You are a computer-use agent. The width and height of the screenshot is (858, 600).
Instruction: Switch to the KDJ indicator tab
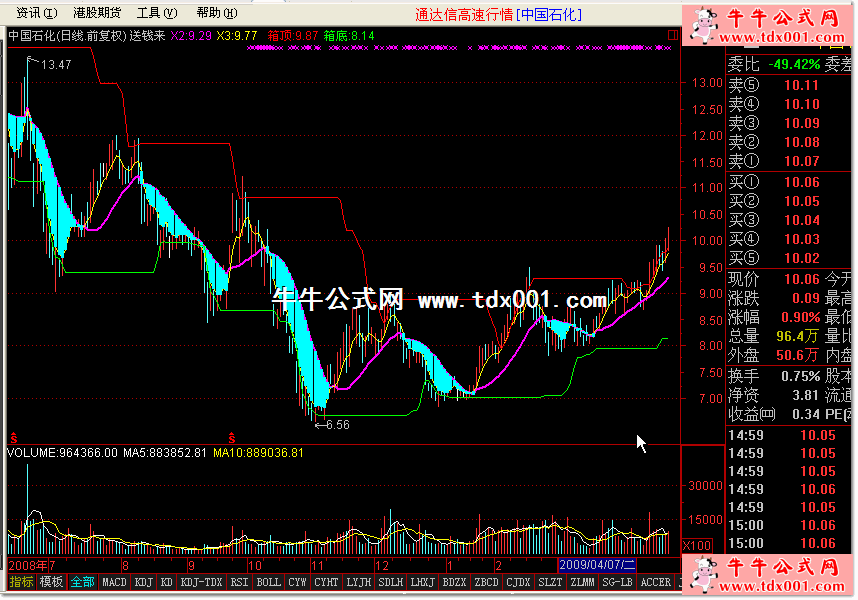(143, 582)
